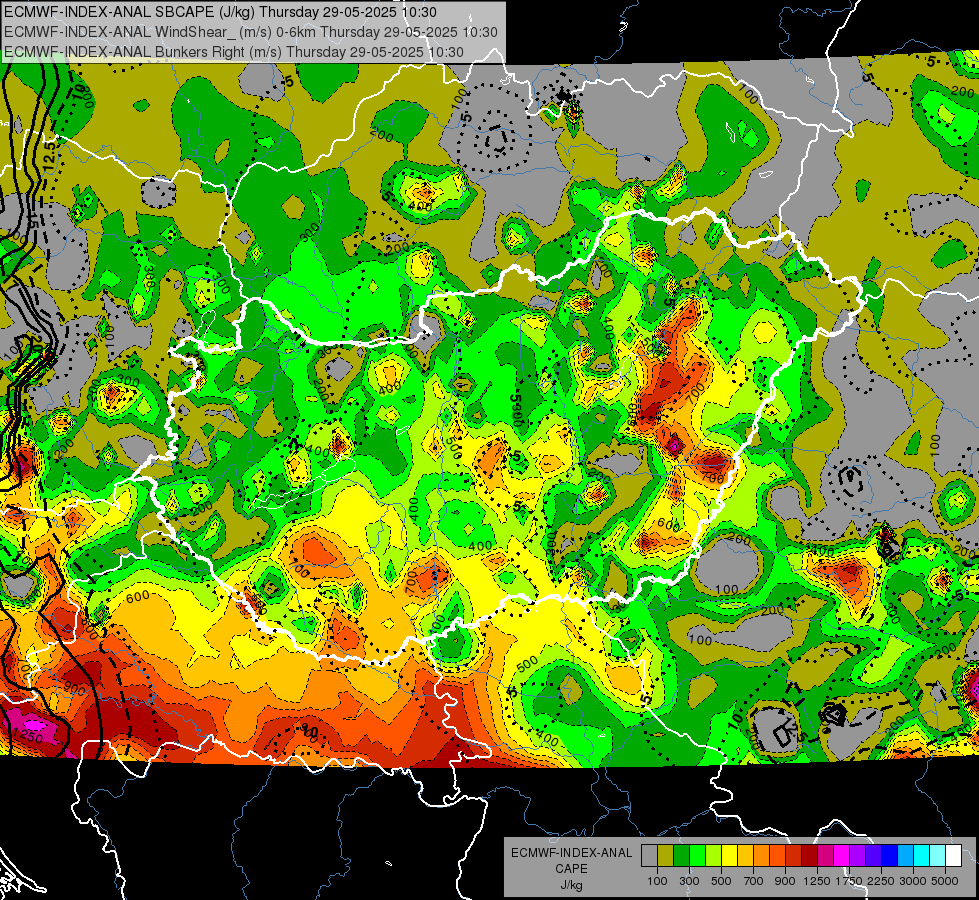Select the purple legend swatch after 1750
Image resolution: width=979 pixels, height=900 pixels.
tap(857, 855)
